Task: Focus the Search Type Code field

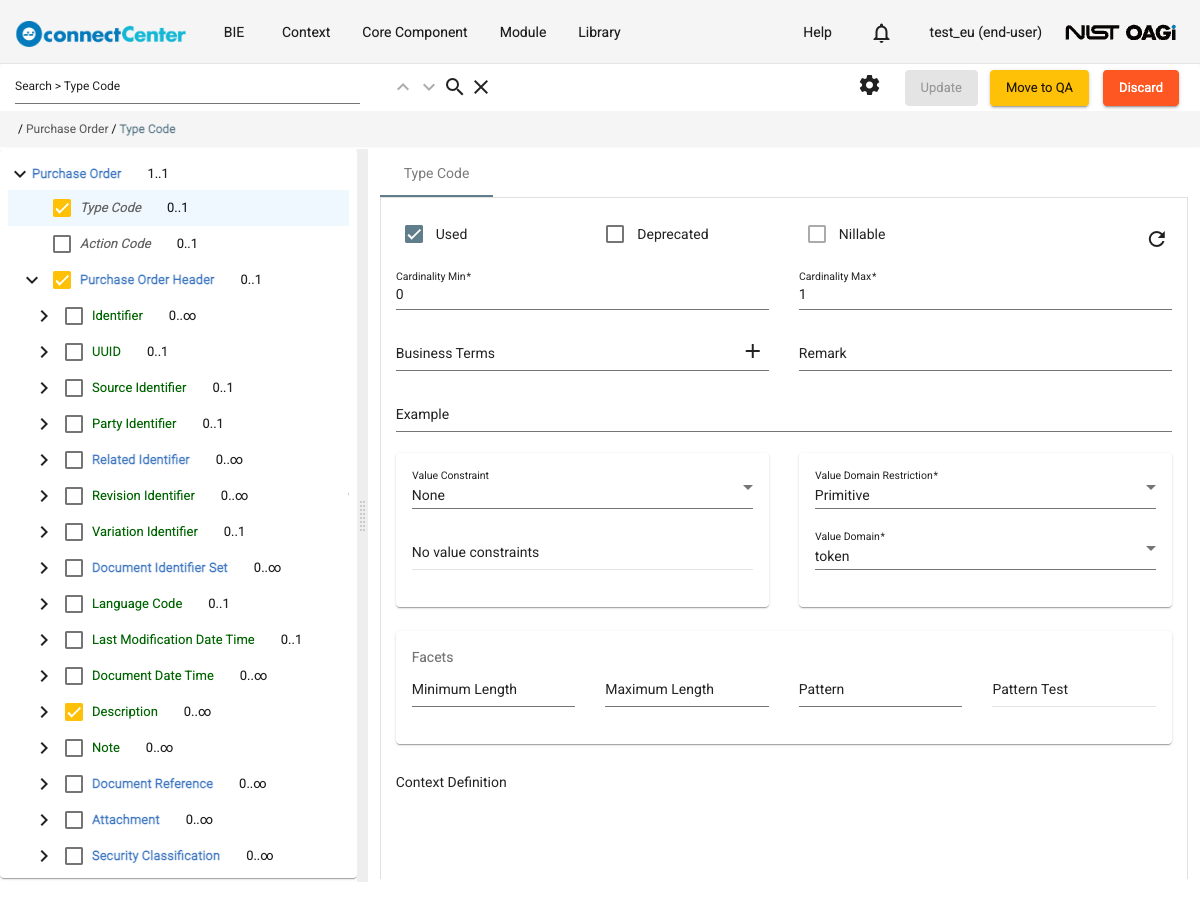Action: [x=187, y=86]
